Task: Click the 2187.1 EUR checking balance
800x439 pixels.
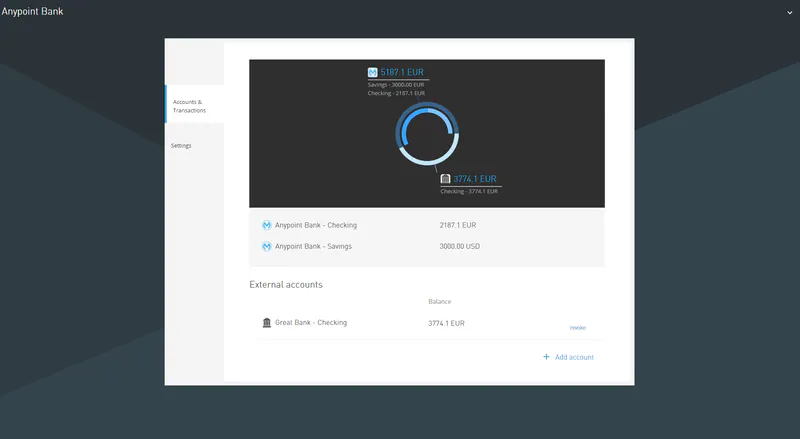Action: click(458, 225)
